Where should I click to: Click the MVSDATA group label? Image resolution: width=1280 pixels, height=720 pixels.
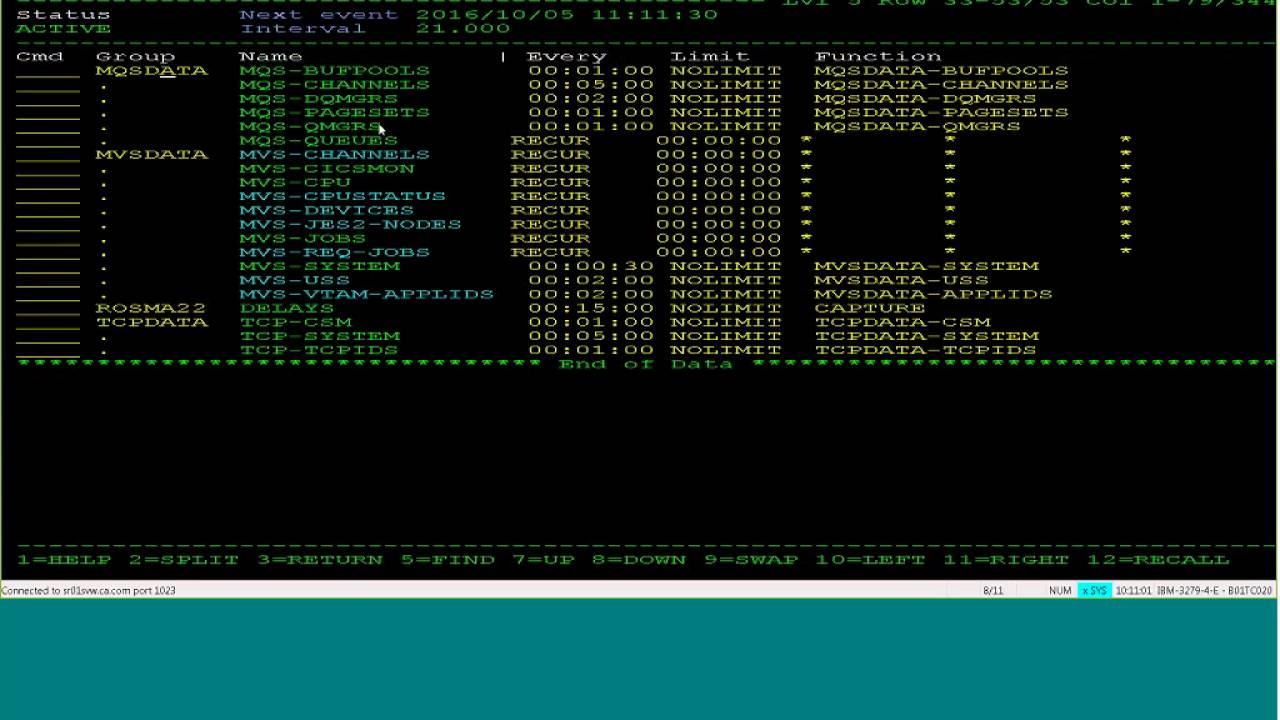(152, 155)
